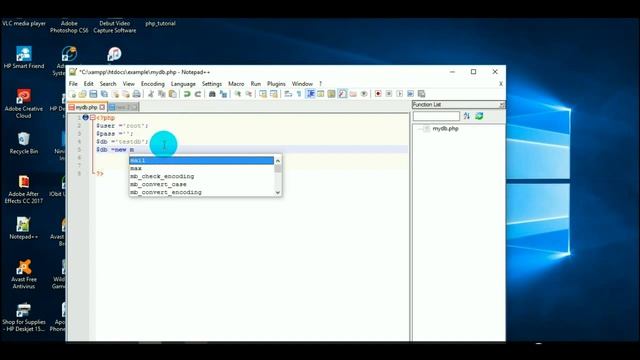Save the current file via toolbar icon
Viewport: 640px width, 360px height.
[x=93, y=94]
